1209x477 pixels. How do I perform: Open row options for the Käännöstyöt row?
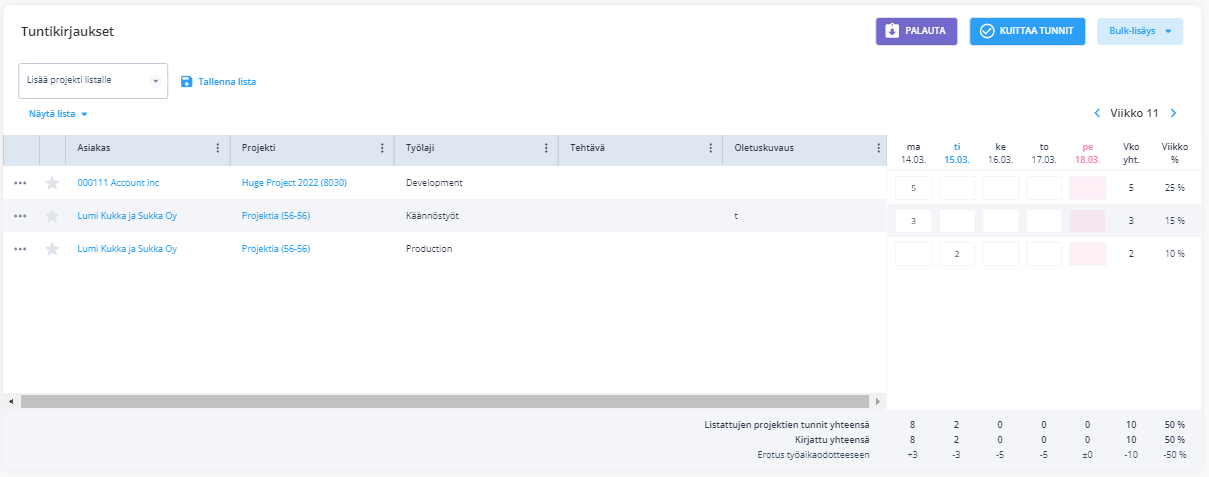(x=20, y=216)
